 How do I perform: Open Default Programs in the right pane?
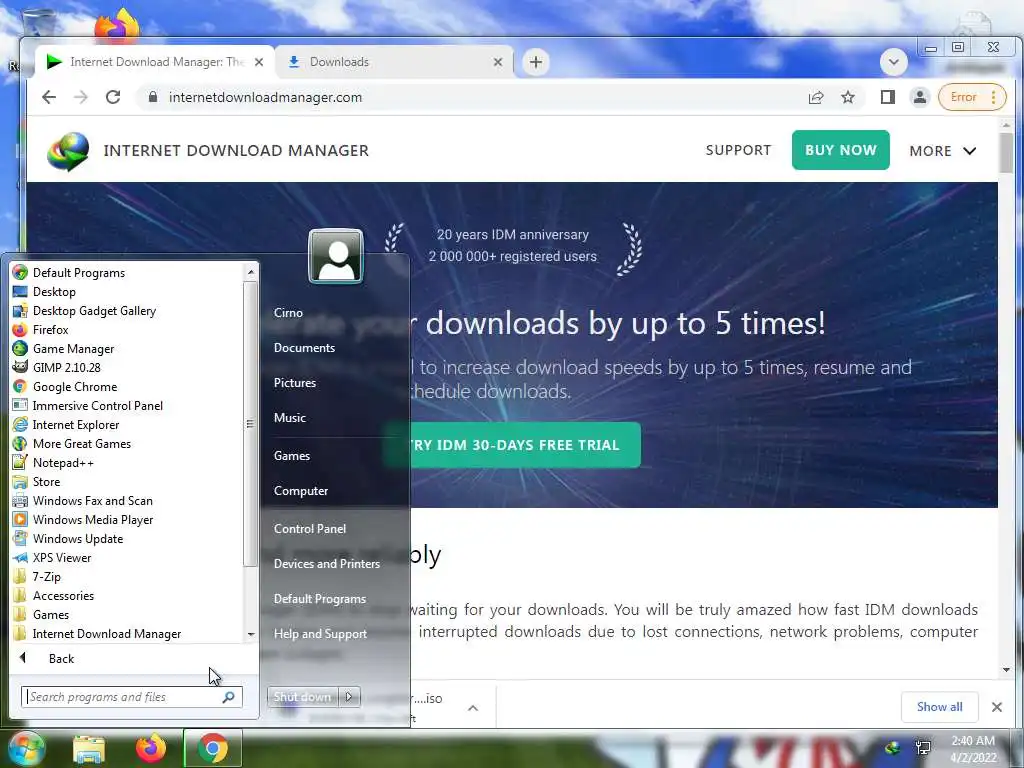[x=320, y=599]
